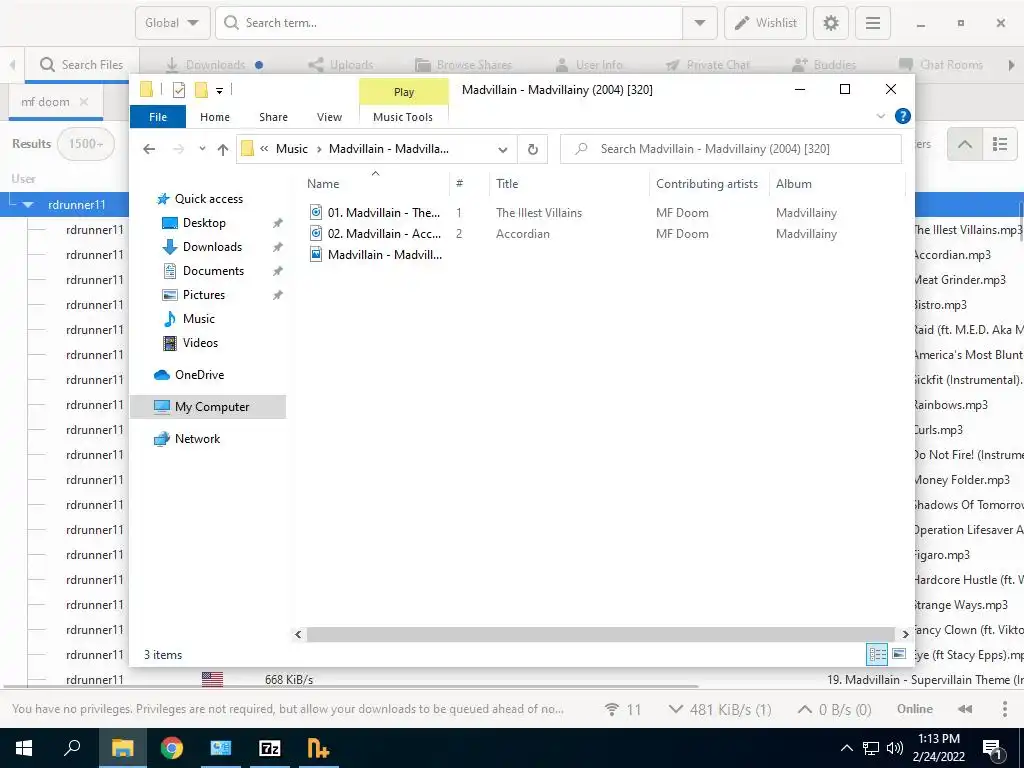Focus the Nicotine+ search term field
Viewport: 1024px width, 768px height.
click(x=449, y=23)
